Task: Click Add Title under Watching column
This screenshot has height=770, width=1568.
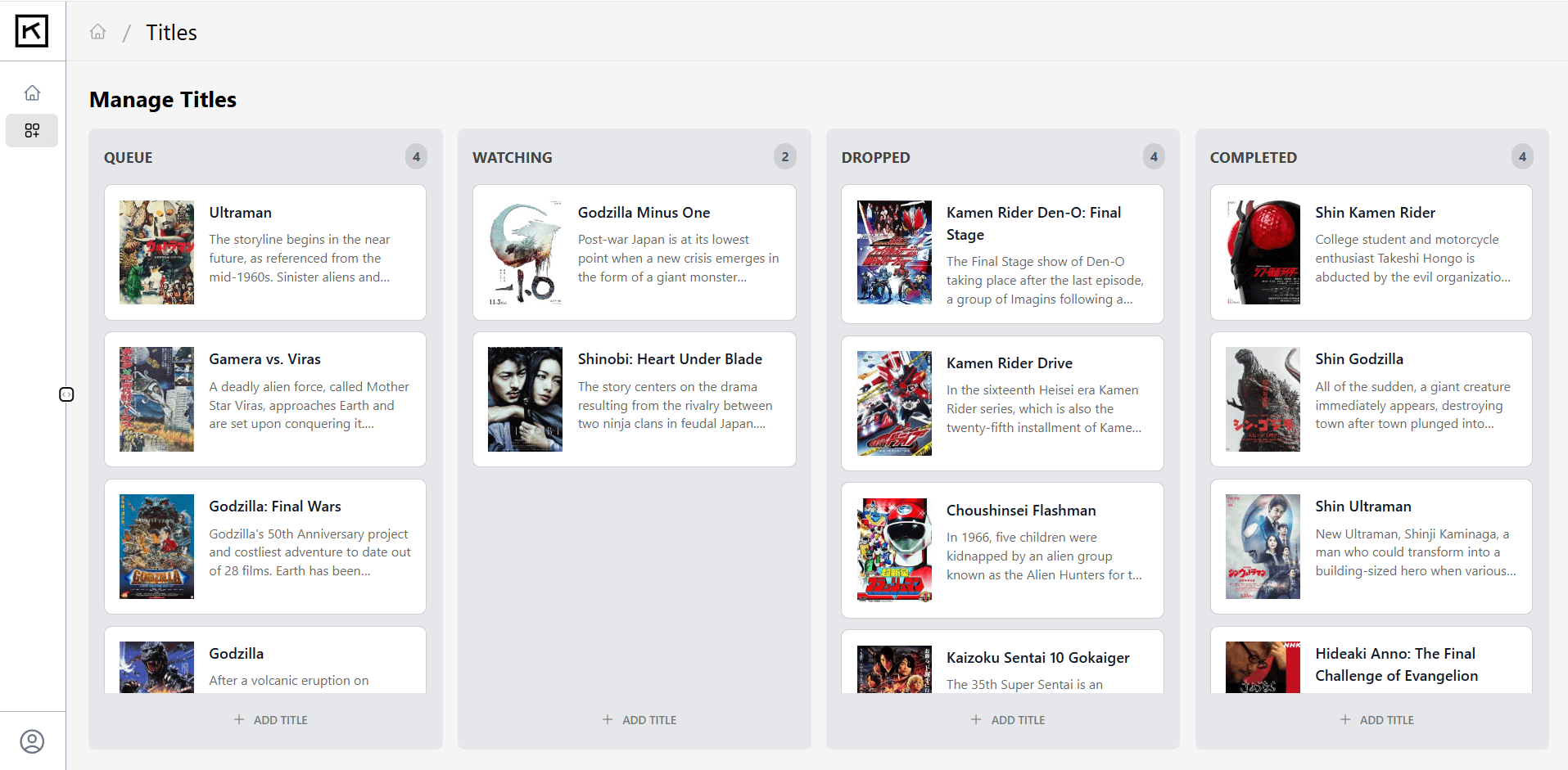Action: [639, 720]
